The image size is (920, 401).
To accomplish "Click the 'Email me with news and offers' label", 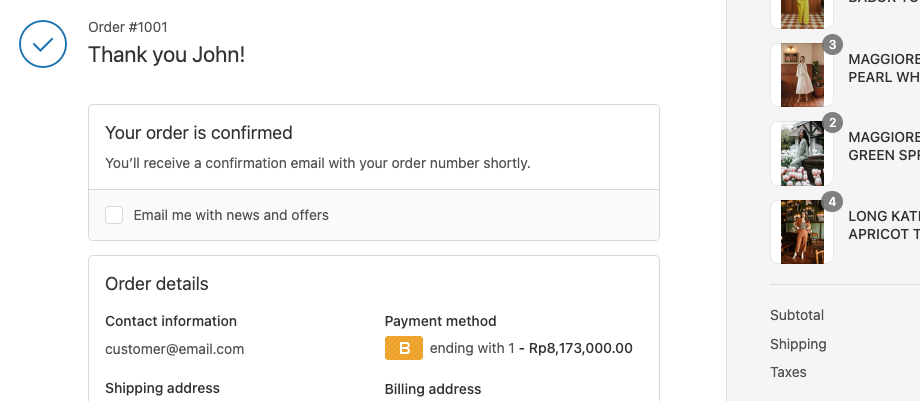I will (231, 215).
